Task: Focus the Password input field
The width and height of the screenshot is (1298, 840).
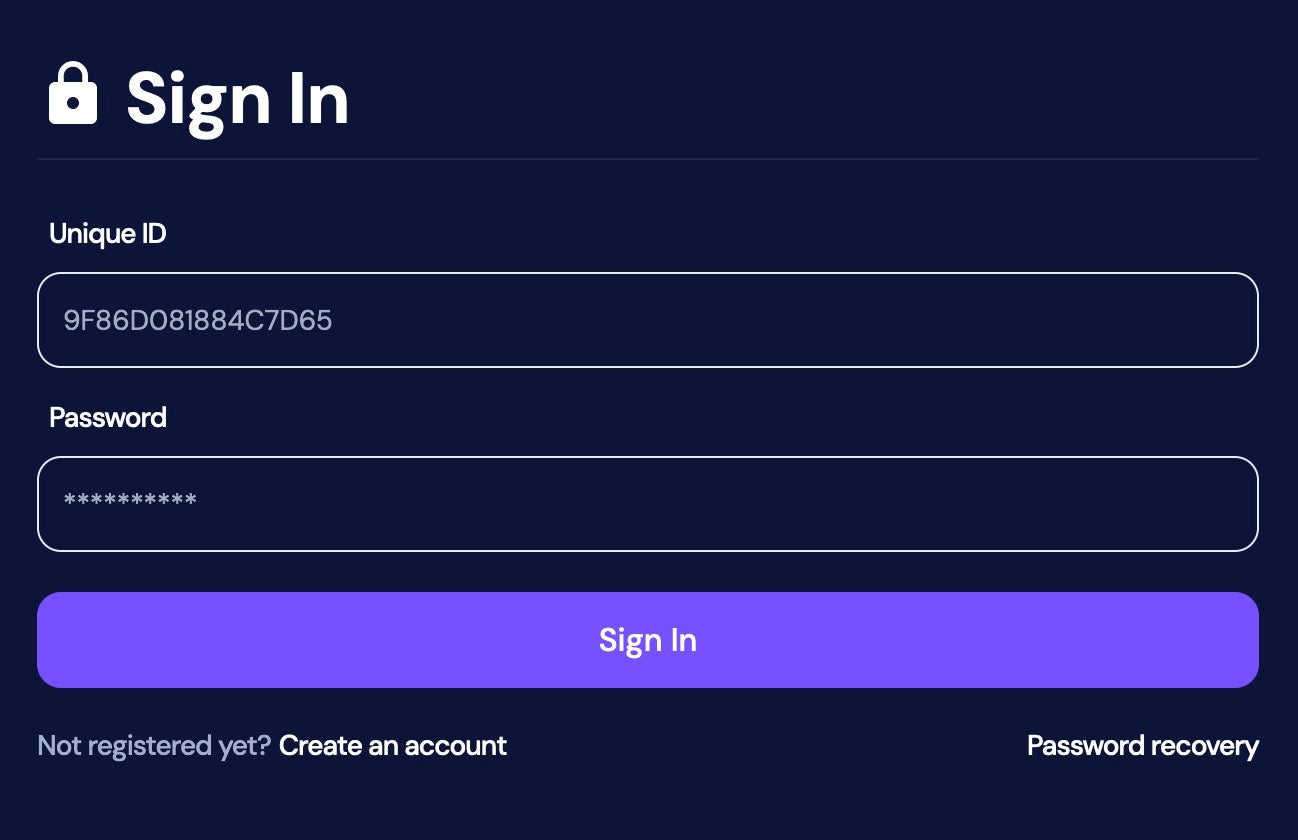Action: [x=647, y=504]
